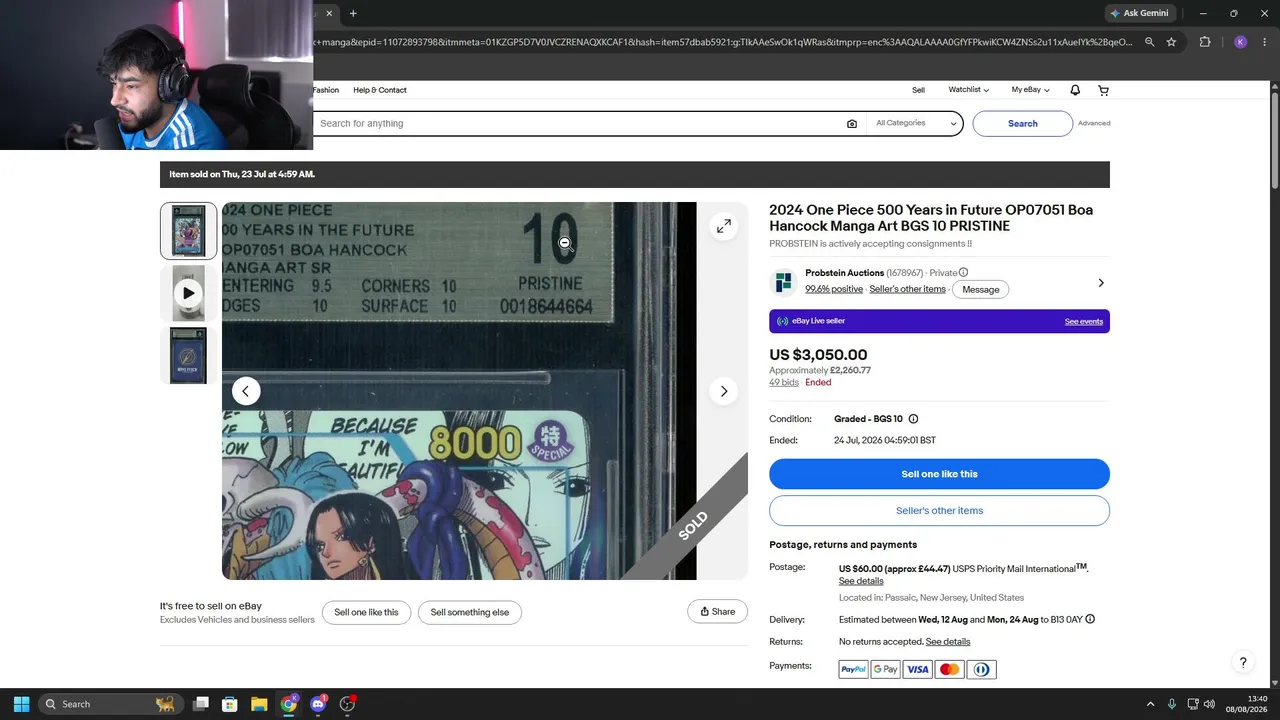Viewport: 1280px width, 720px height.
Task: Open the eBay shopping cart
Action: [x=1103, y=90]
